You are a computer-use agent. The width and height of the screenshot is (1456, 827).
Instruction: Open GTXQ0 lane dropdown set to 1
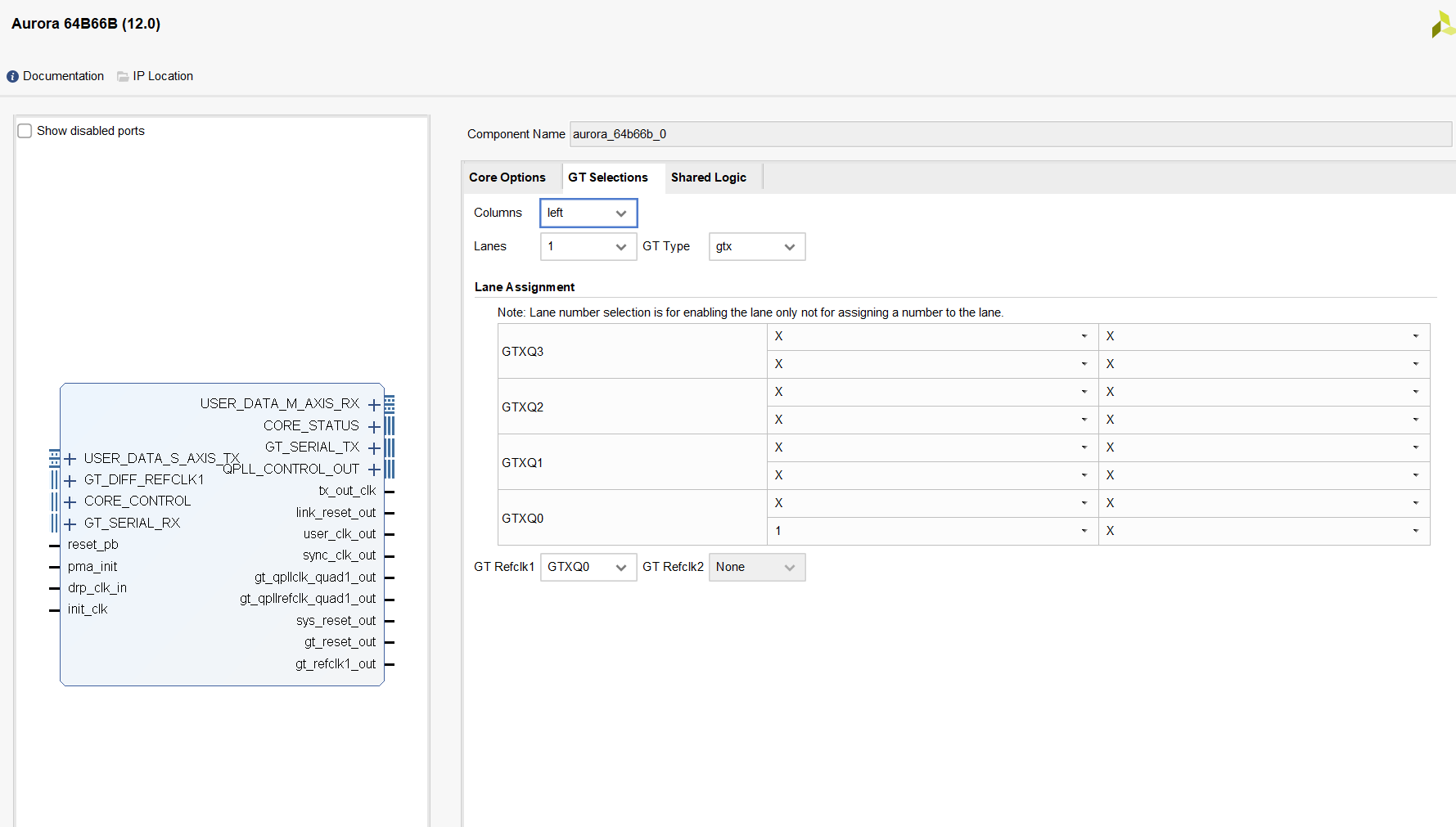pos(932,531)
